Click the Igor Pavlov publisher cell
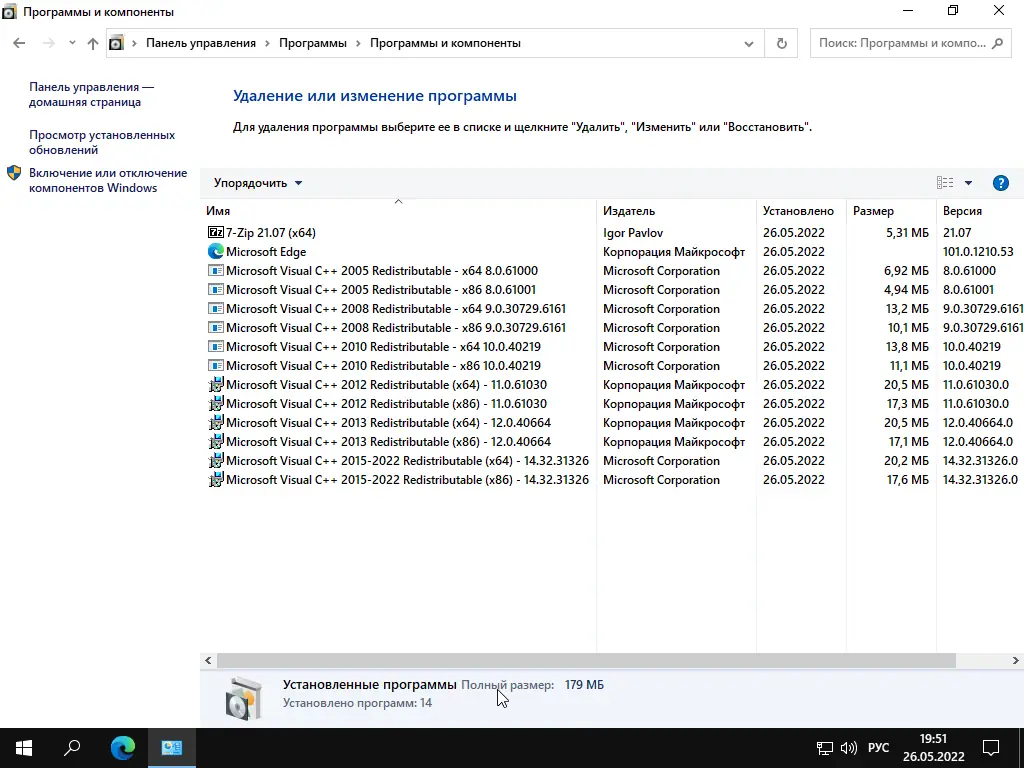Screen dimensions: 1024x768 coord(633,232)
